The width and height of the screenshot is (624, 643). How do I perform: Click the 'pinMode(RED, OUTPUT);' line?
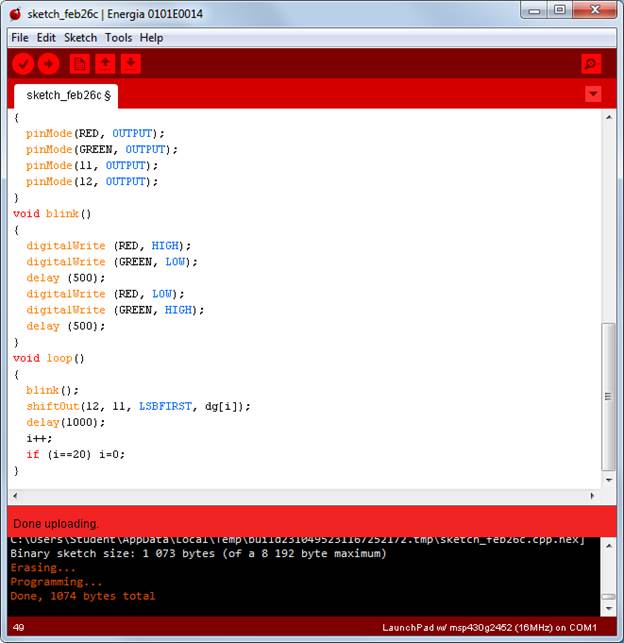coord(95,133)
